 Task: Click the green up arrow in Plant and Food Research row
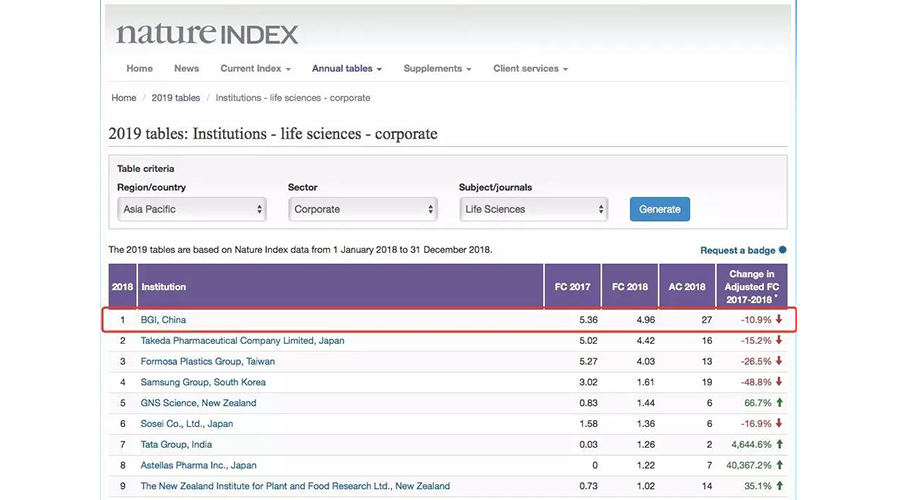779,485
